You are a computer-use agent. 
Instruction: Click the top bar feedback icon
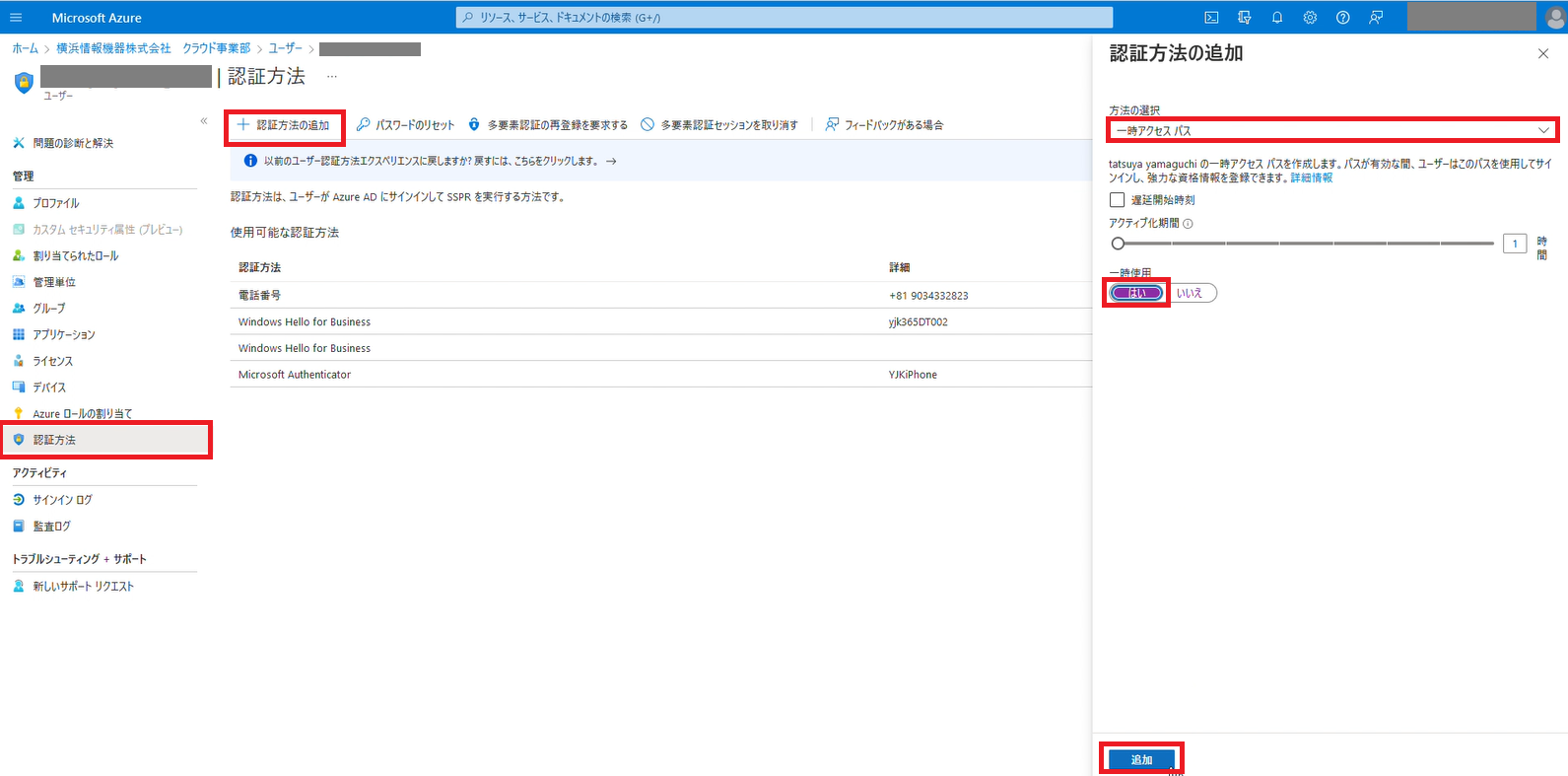pyautogui.click(x=1376, y=18)
